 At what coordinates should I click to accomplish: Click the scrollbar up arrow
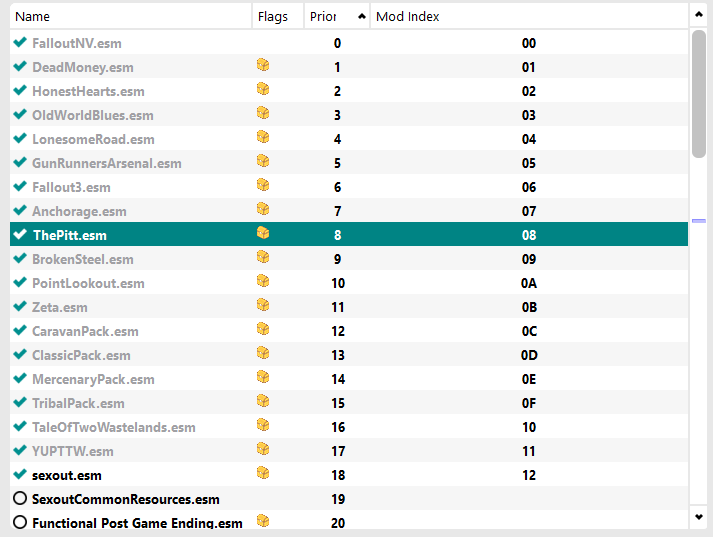point(699,15)
